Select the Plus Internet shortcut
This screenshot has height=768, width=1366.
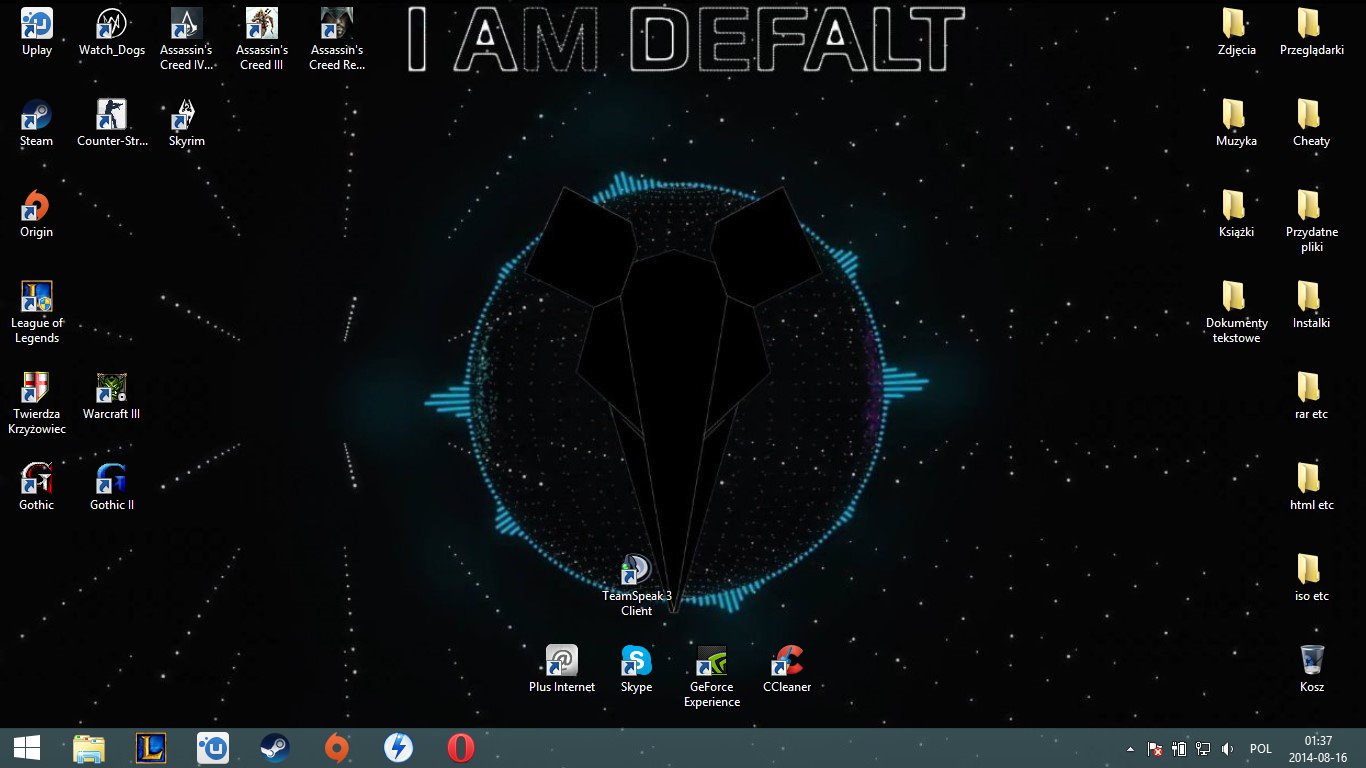(562, 668)
